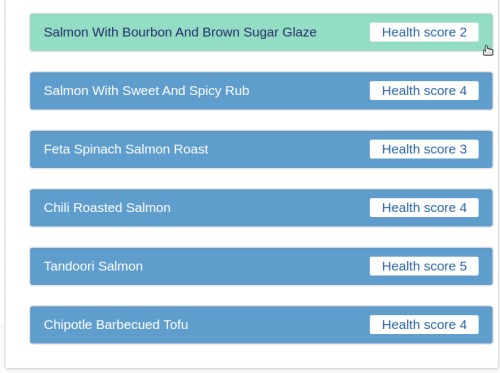Click the Health score 3 badge
Viewport: 500px width, 373px height.
tap(424, 149)
